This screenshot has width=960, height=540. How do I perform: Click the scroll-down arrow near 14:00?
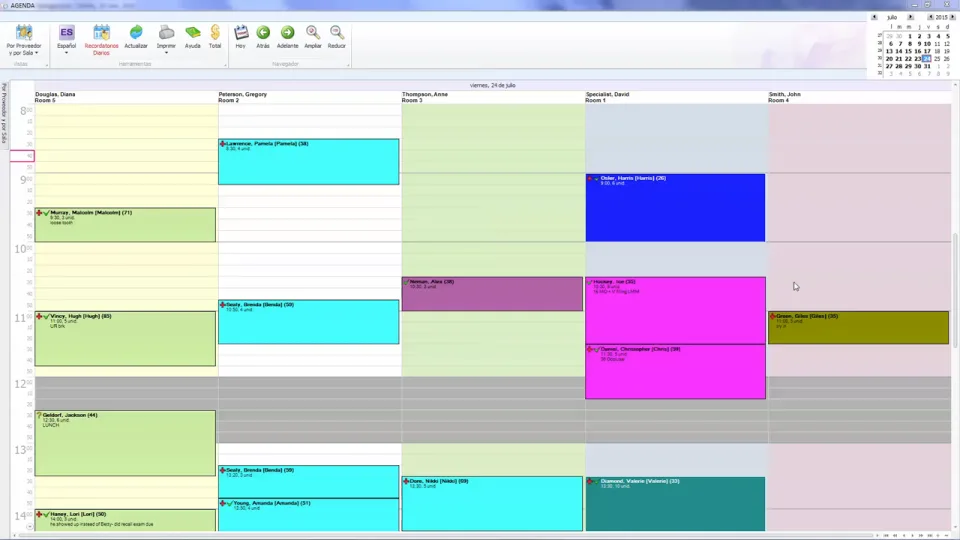point(29,527)
